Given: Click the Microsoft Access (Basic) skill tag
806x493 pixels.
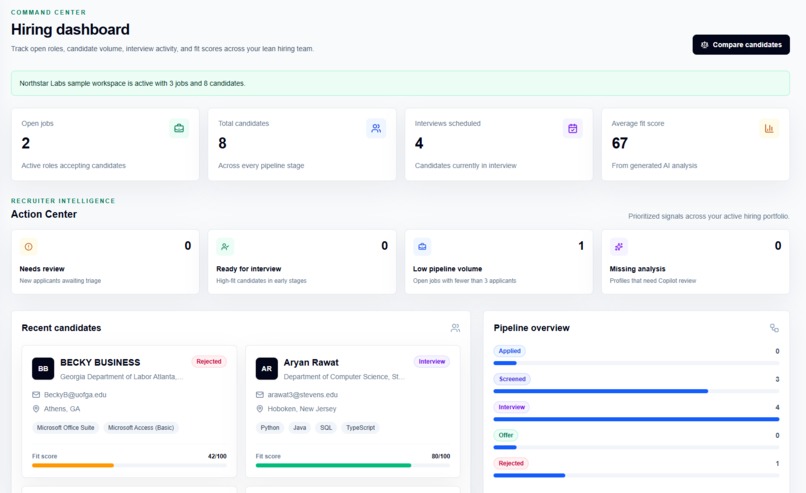Looking at the screenshot, I should tap(141, 428).
